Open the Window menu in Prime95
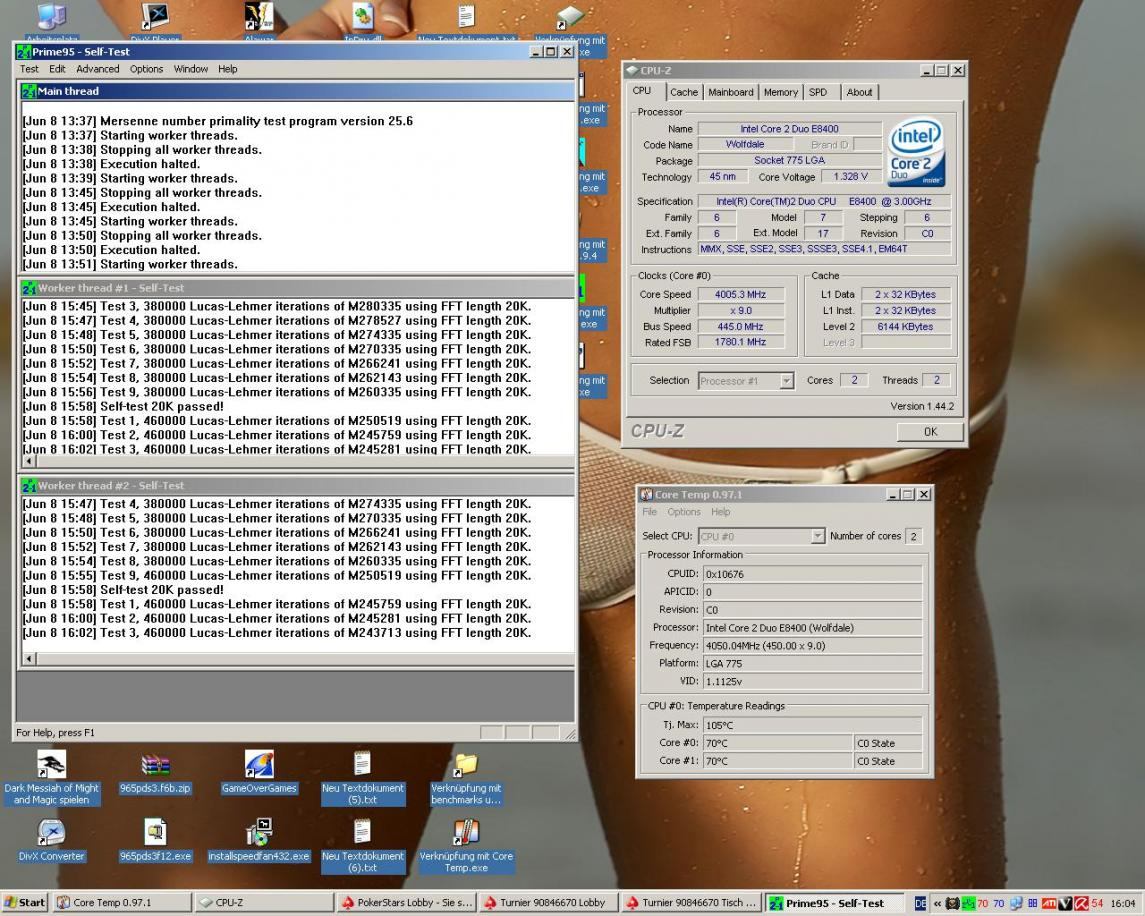Image resolution: width=1145 pixels, height=916 pixels. pyautogui.click(x=191, y=69)
